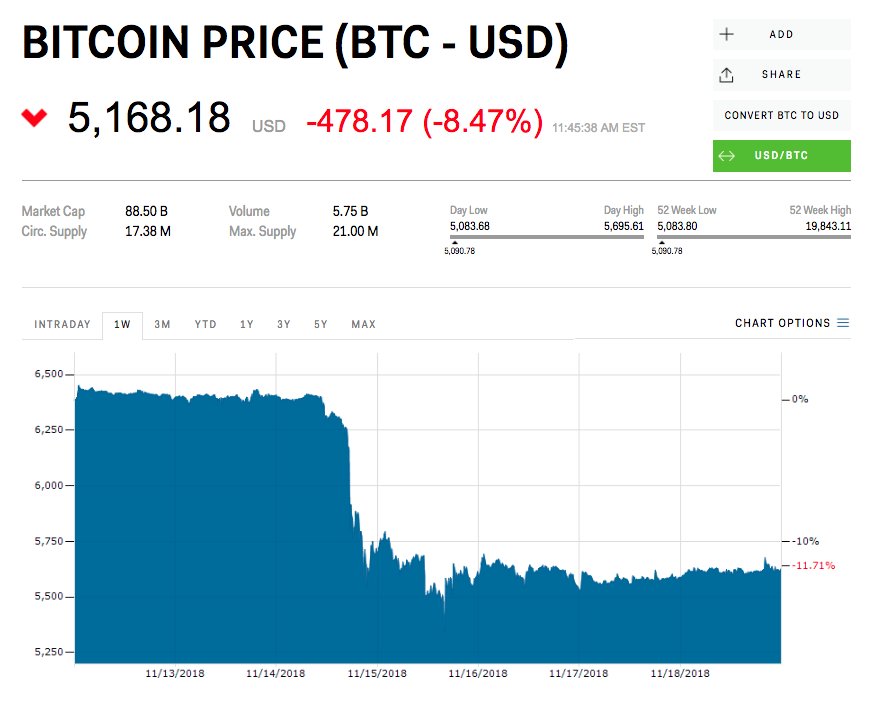
Task: Click the 52 Week range bar
Action: [754, 237]
